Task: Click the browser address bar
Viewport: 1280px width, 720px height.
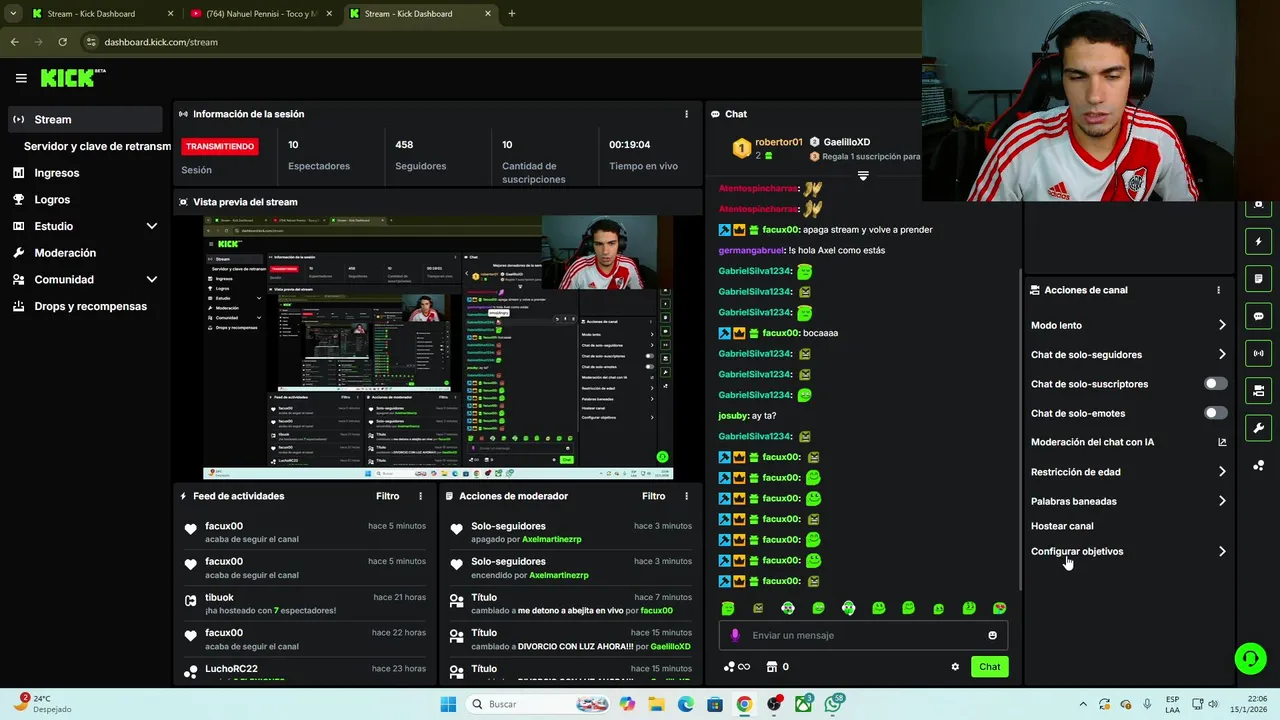Action: click(500, 42)
